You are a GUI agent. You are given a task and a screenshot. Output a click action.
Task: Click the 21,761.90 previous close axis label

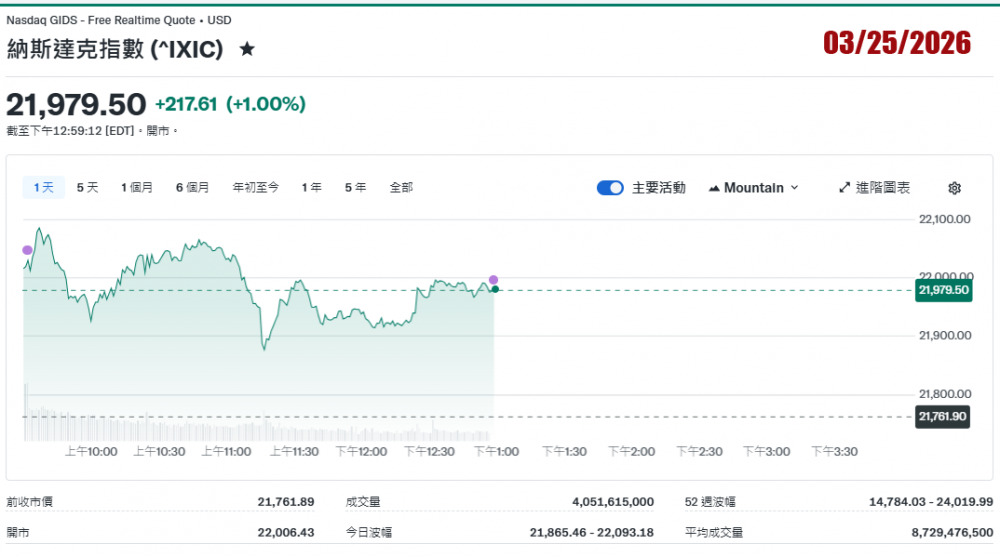point(943,416)
